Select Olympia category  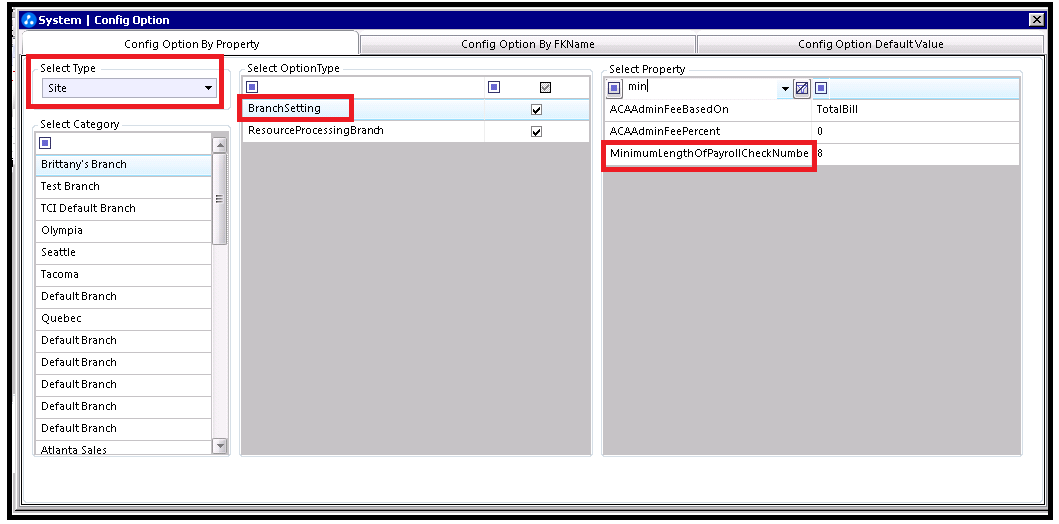click(x=124, y=230)
